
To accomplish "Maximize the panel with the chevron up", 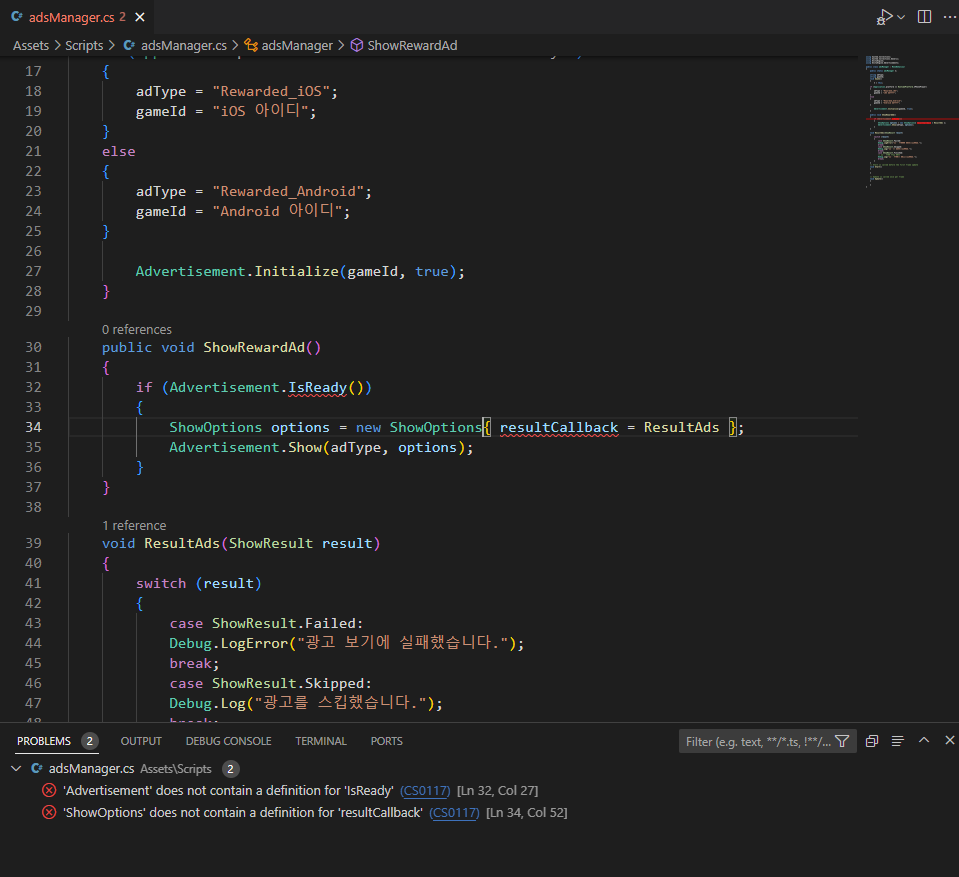I will (x=924, y=741).
